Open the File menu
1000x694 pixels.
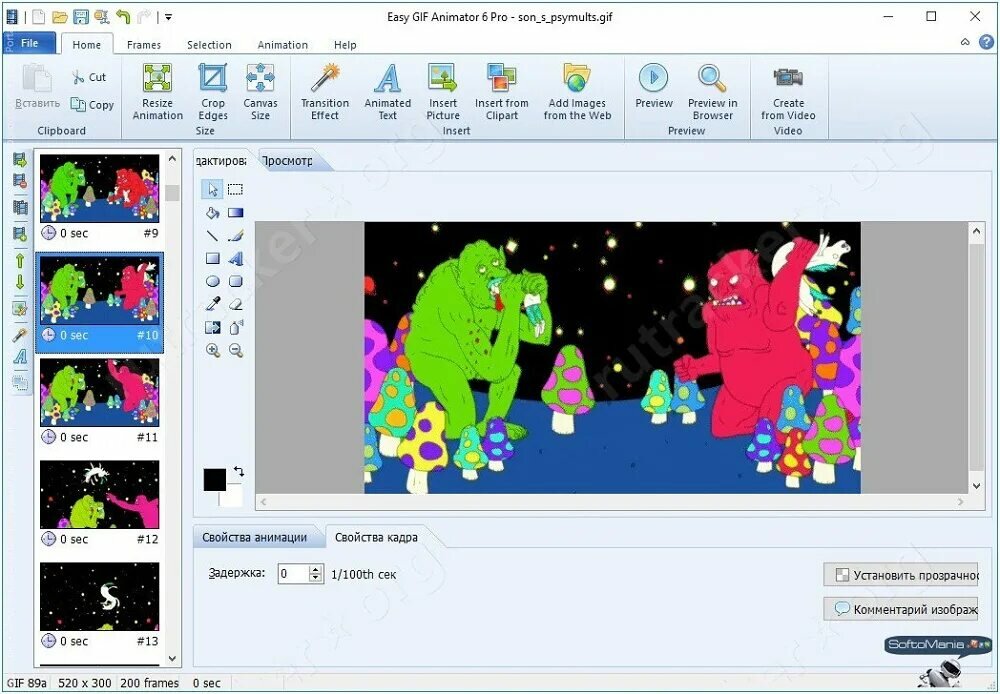(30, 43)
